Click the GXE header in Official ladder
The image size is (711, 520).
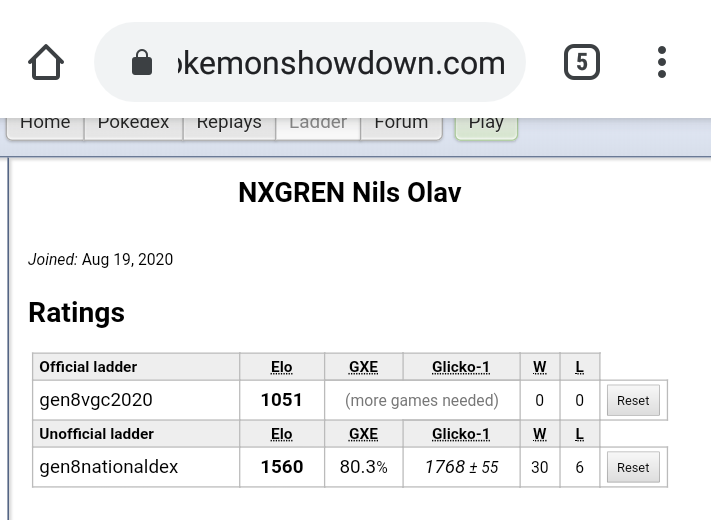363,367
